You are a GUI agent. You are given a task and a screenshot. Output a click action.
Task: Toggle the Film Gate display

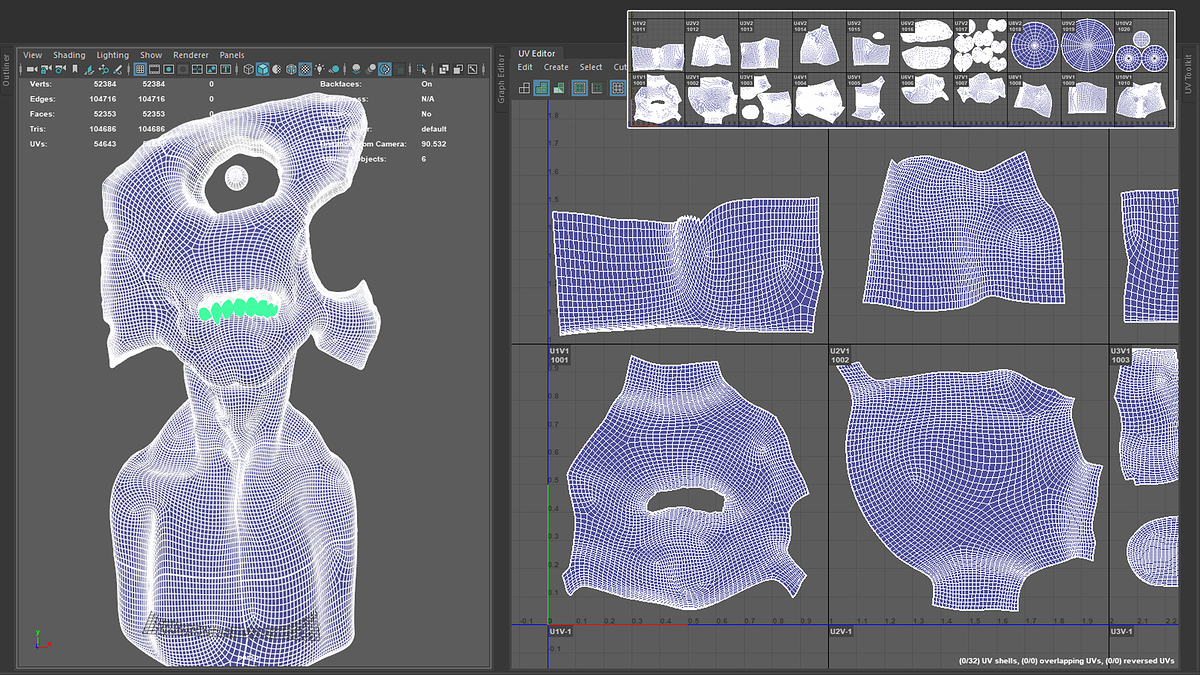click(x=155, y=69)
